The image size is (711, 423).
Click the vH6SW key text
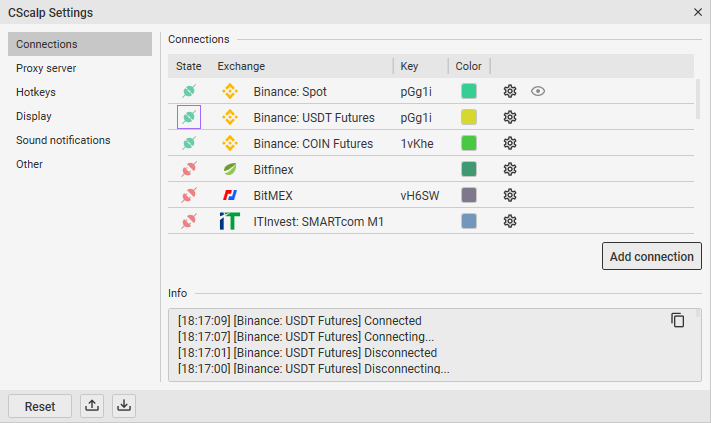click(419, 196)
